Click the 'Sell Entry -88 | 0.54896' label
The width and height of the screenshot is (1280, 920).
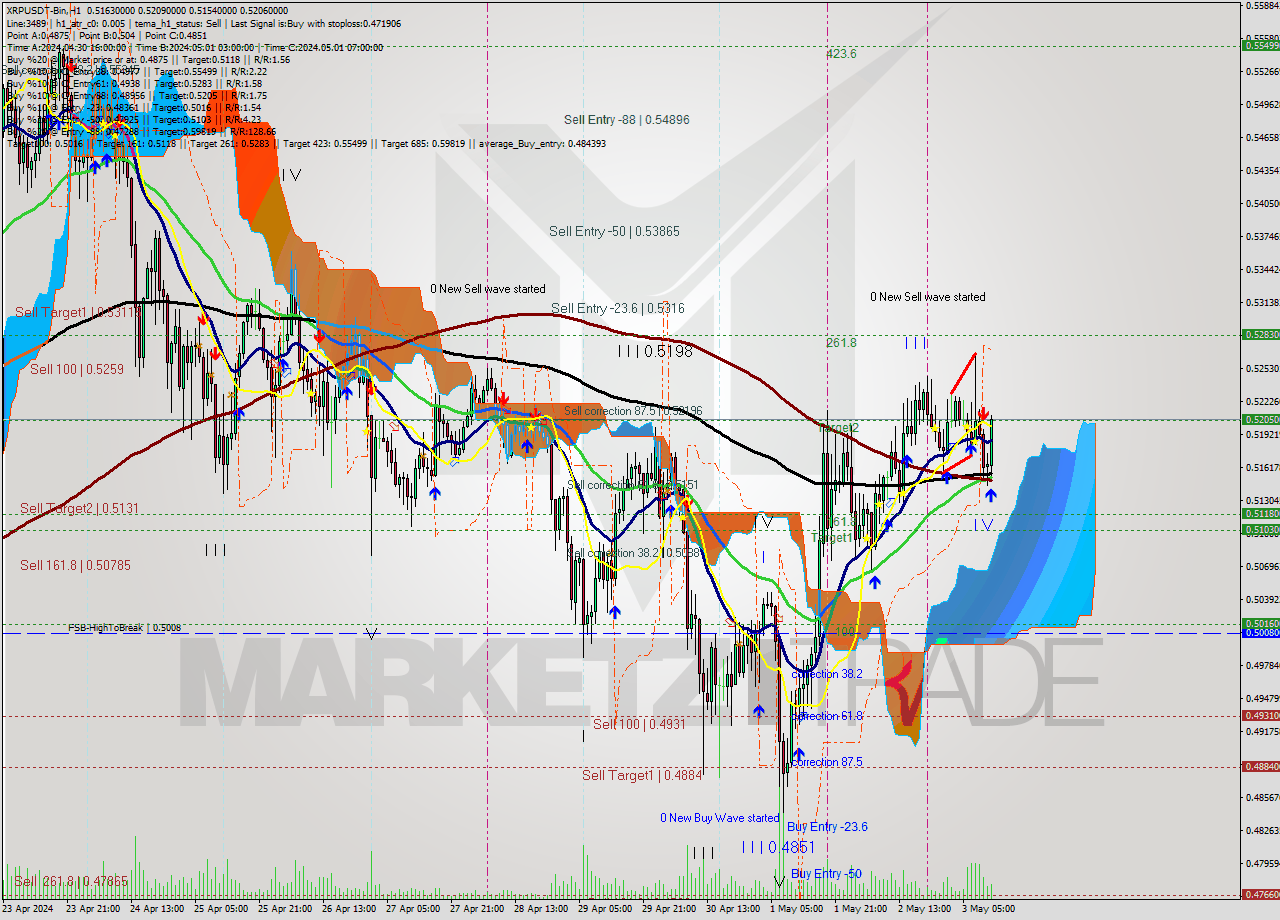tap(626, 120)
